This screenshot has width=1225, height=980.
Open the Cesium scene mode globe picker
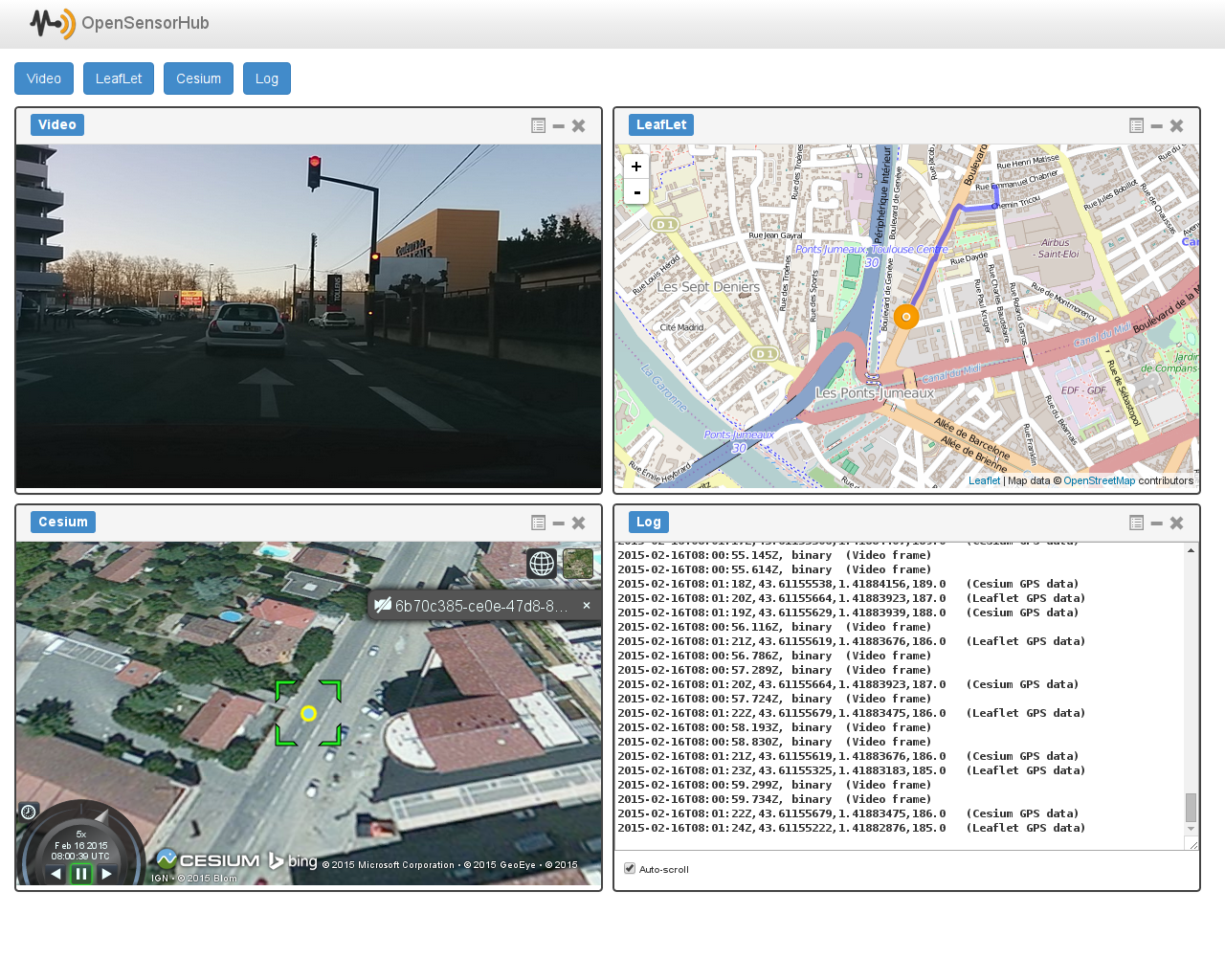(x=542, y=564)
